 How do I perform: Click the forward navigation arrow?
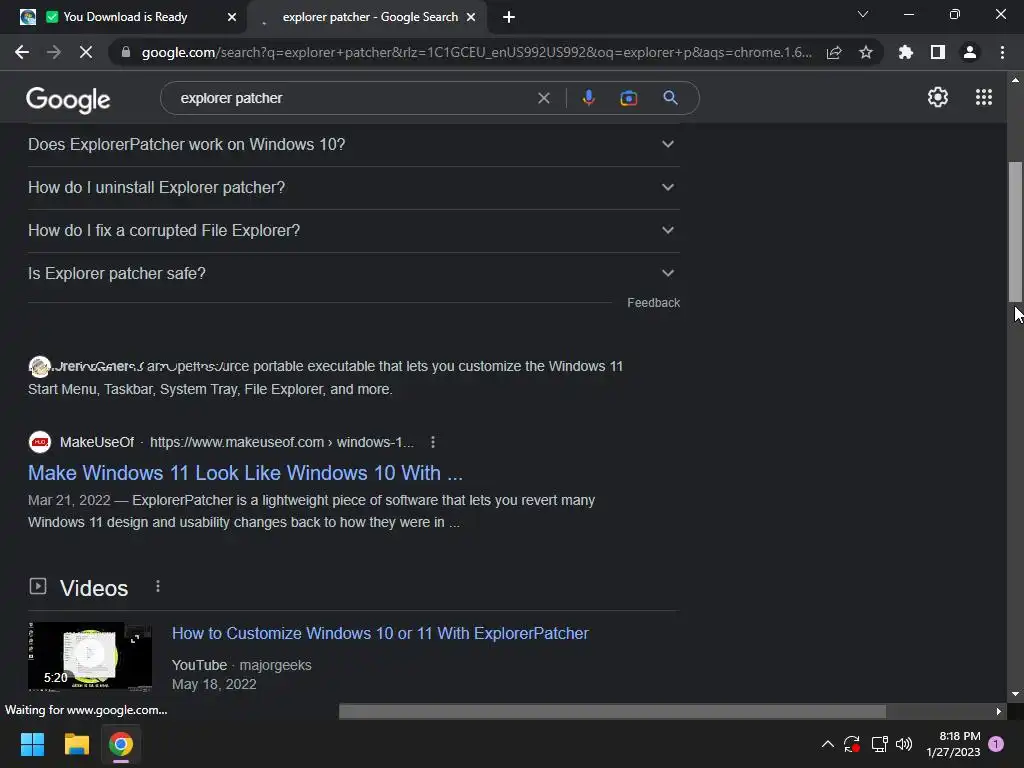pos(54,52)
